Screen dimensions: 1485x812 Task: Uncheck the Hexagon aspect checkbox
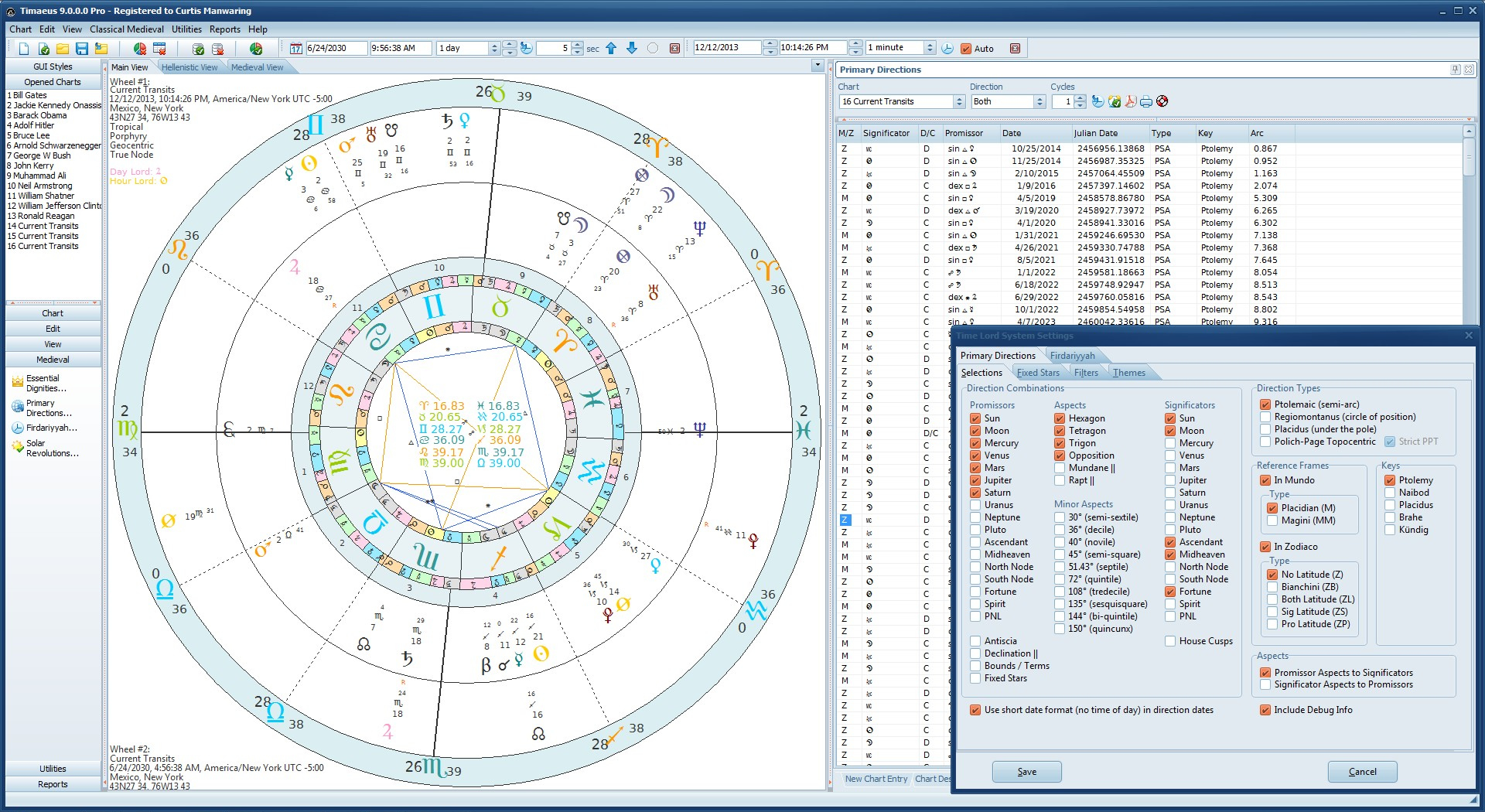point(1060,418)
